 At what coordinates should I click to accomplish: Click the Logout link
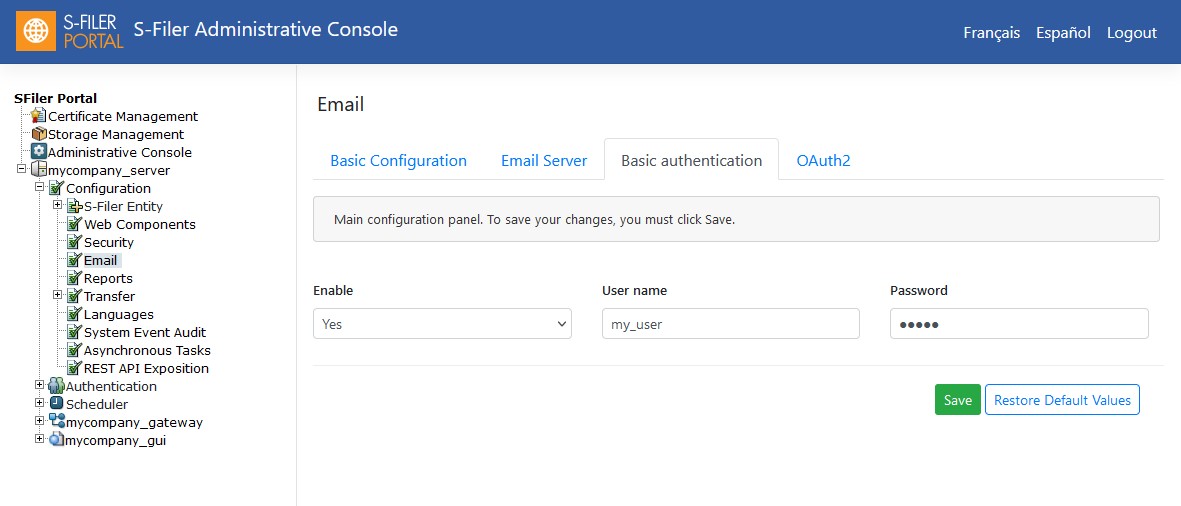(1131, 33)
